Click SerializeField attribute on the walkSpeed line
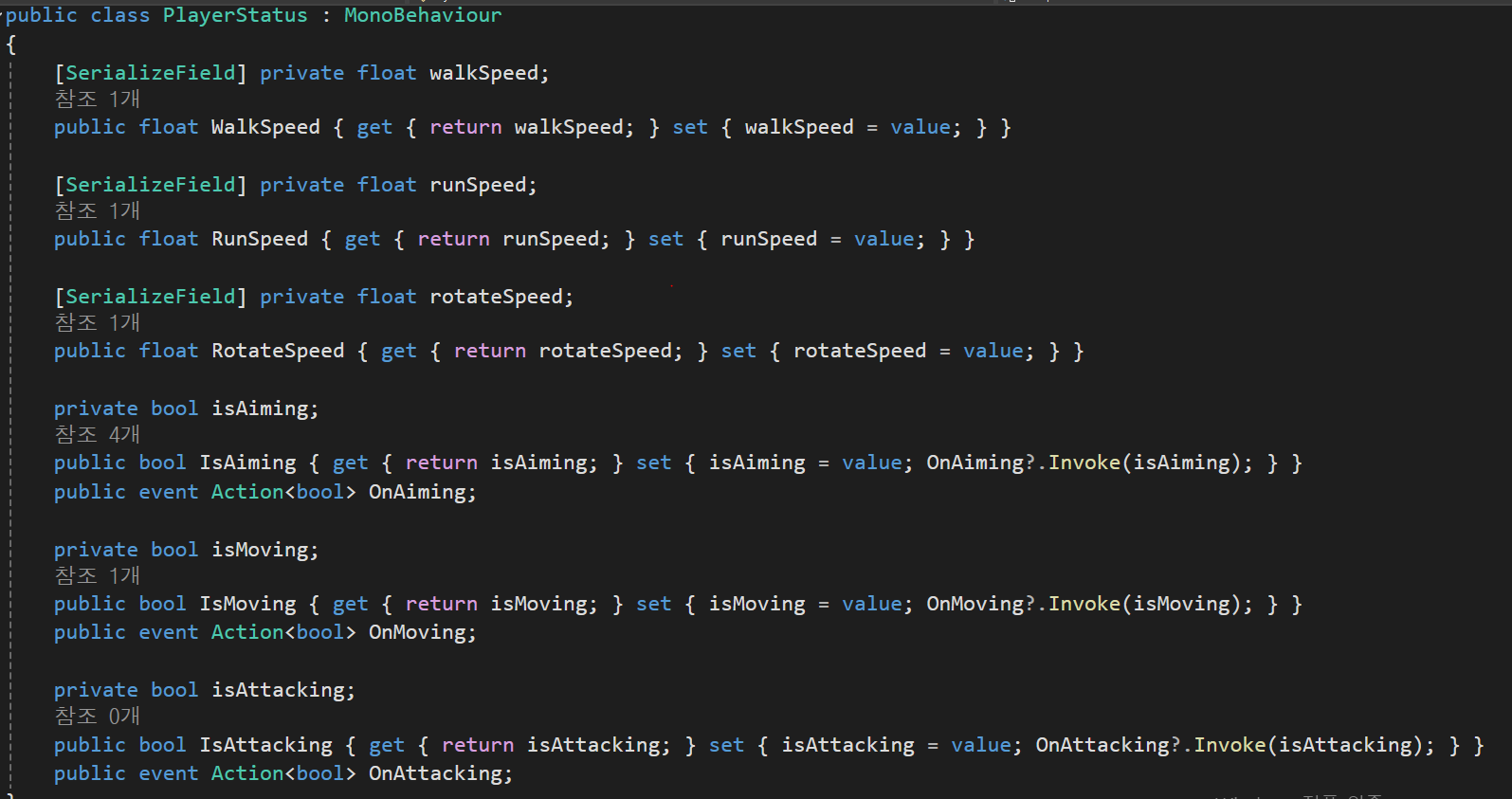The width and height of the screenshot is (1512, 799). click(150, 73)
